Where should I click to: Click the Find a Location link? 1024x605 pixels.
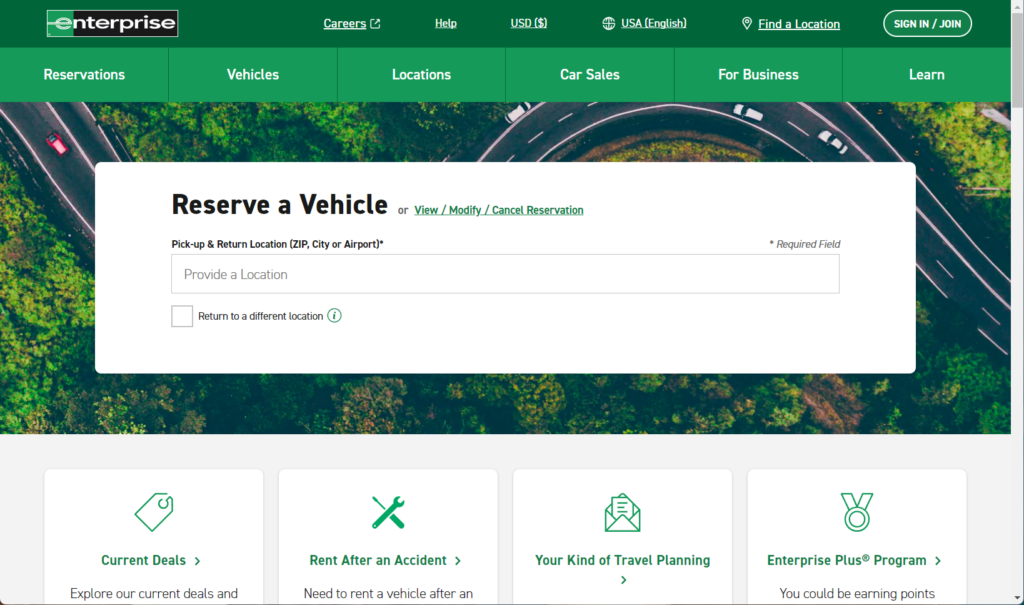coord(799,24)
